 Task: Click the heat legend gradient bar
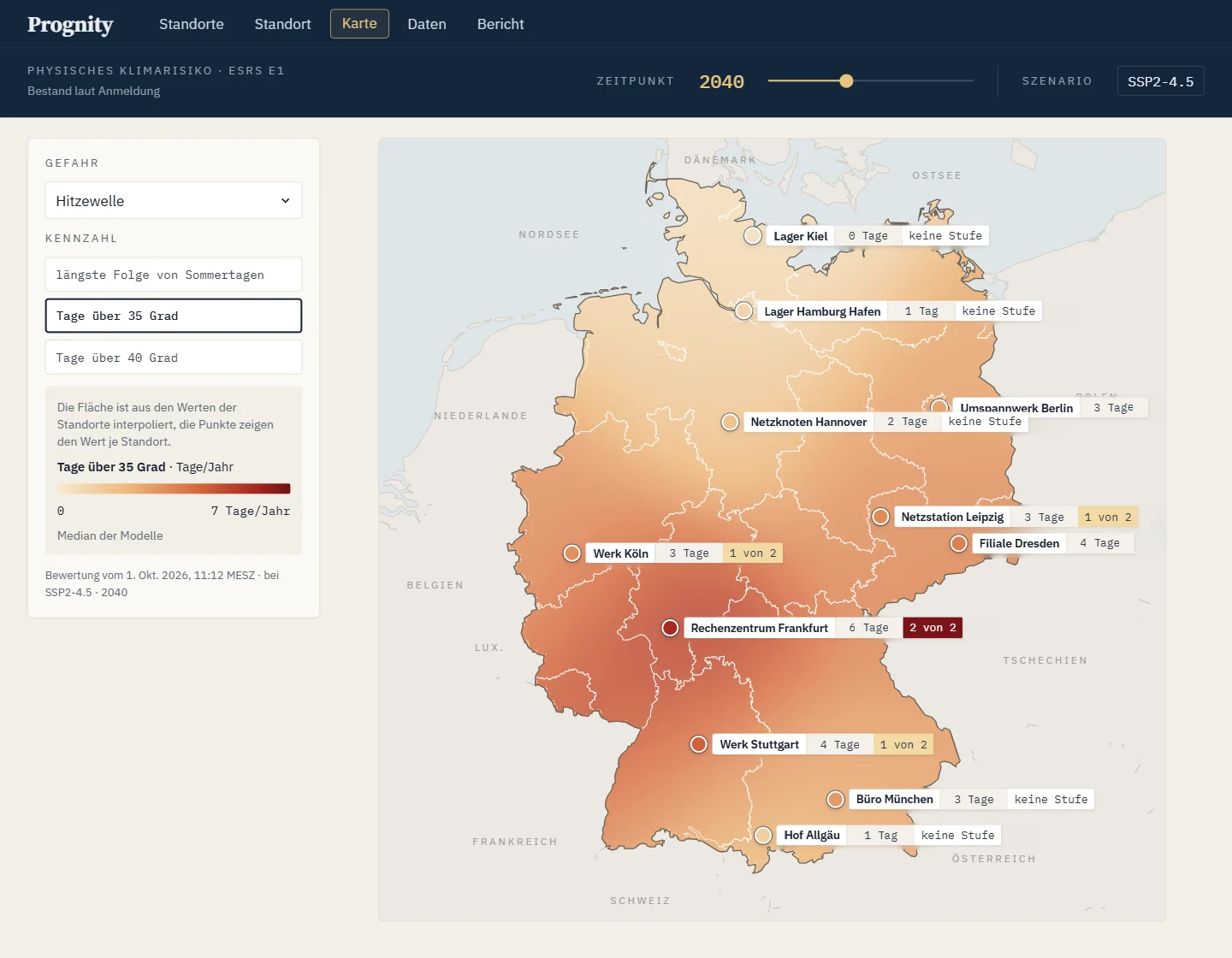[x=174, y=489]
